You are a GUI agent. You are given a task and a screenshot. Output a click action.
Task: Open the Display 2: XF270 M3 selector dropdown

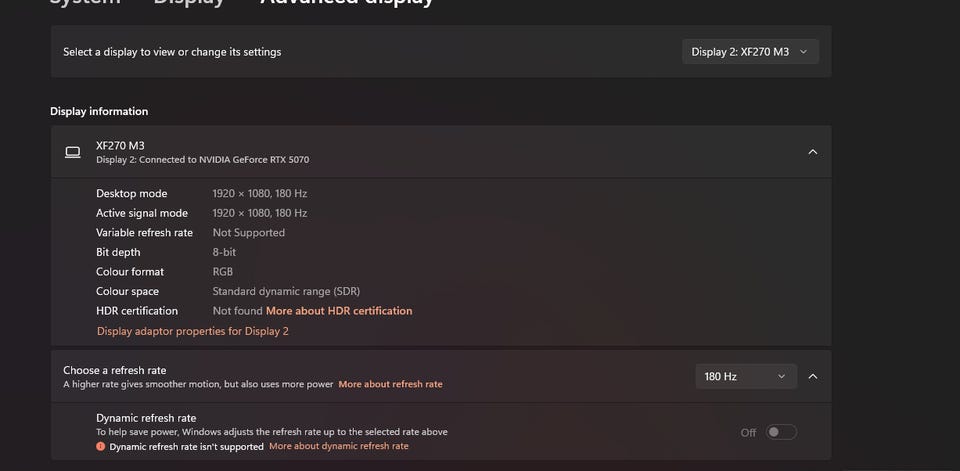coord(750,52)
